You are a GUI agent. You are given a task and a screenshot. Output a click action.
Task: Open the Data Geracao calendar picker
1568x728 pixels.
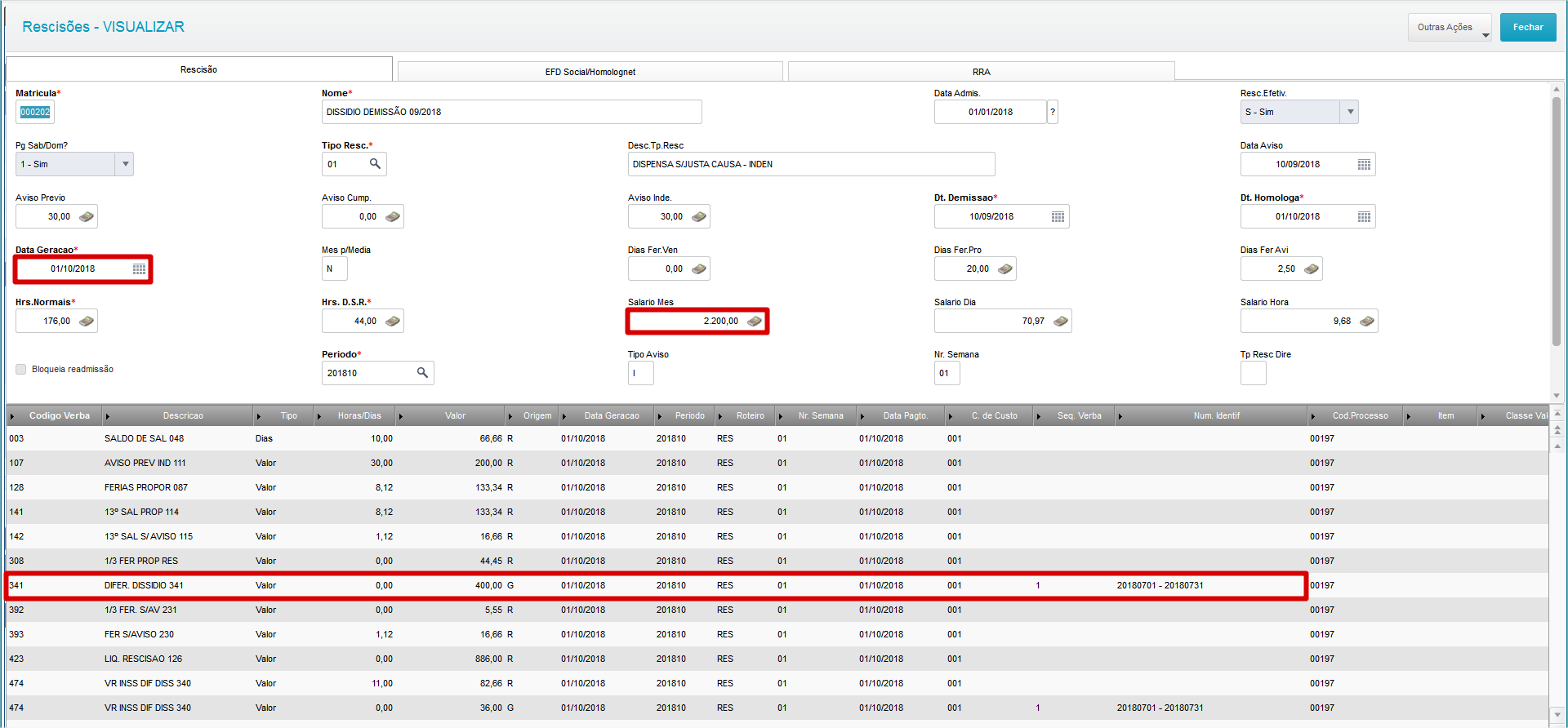coord(139,269)
